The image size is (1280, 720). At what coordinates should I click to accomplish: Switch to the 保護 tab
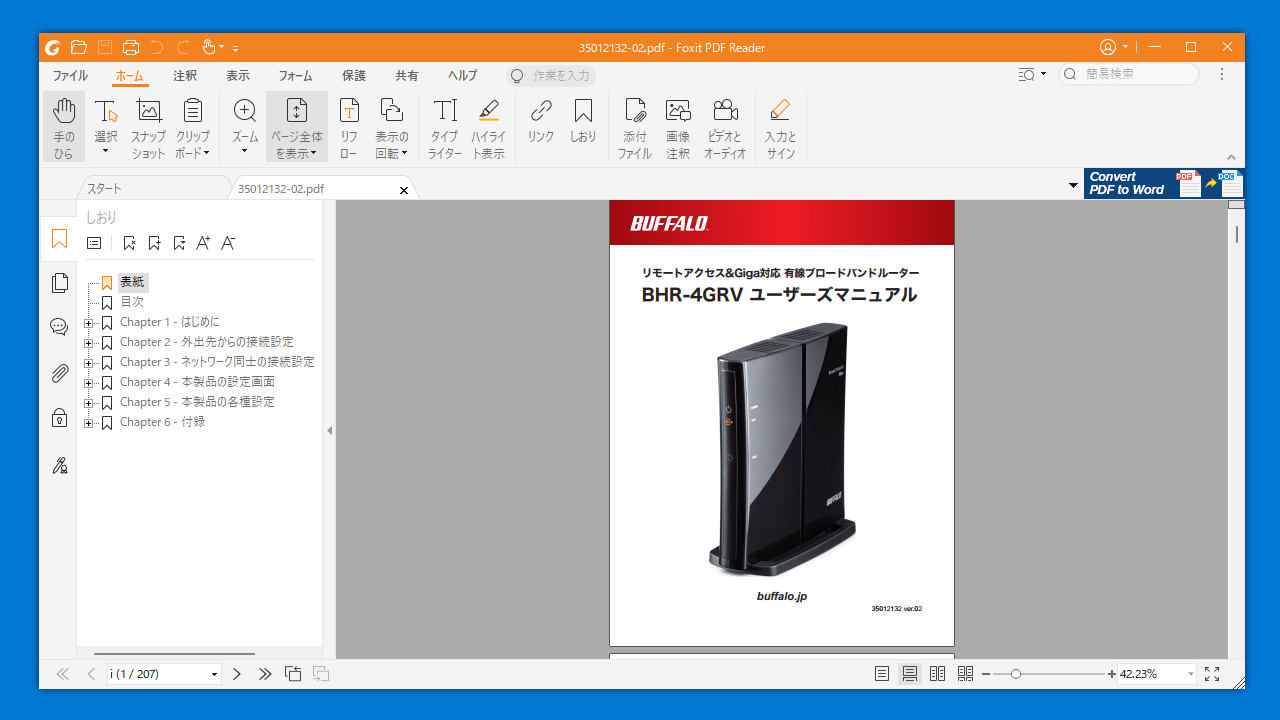pos(354,76)
